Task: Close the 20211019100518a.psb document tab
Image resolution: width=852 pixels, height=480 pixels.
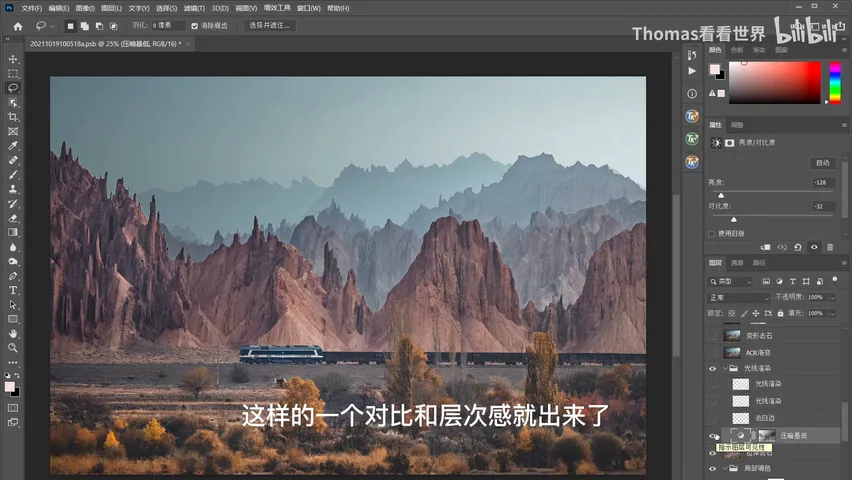Action: pos(187,44)
